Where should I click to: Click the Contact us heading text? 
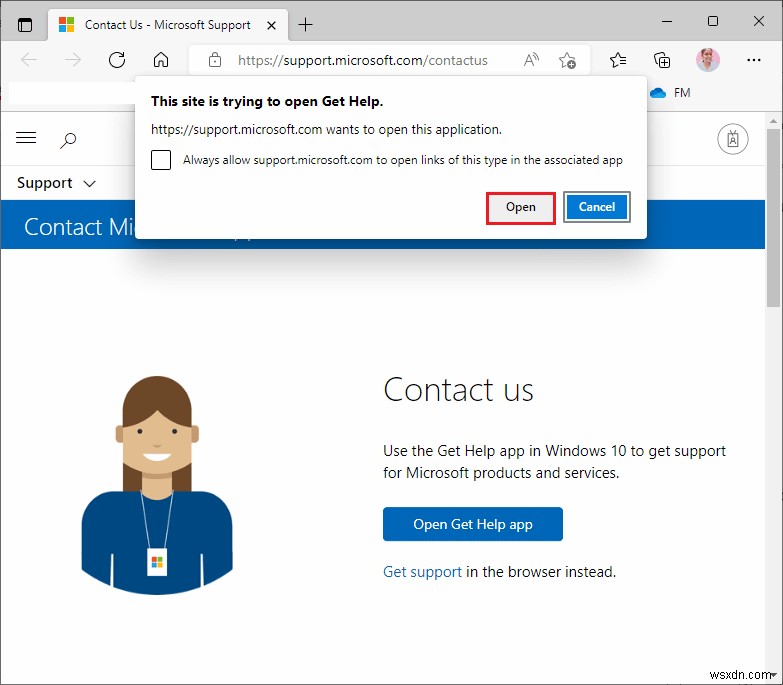point(458,390)
